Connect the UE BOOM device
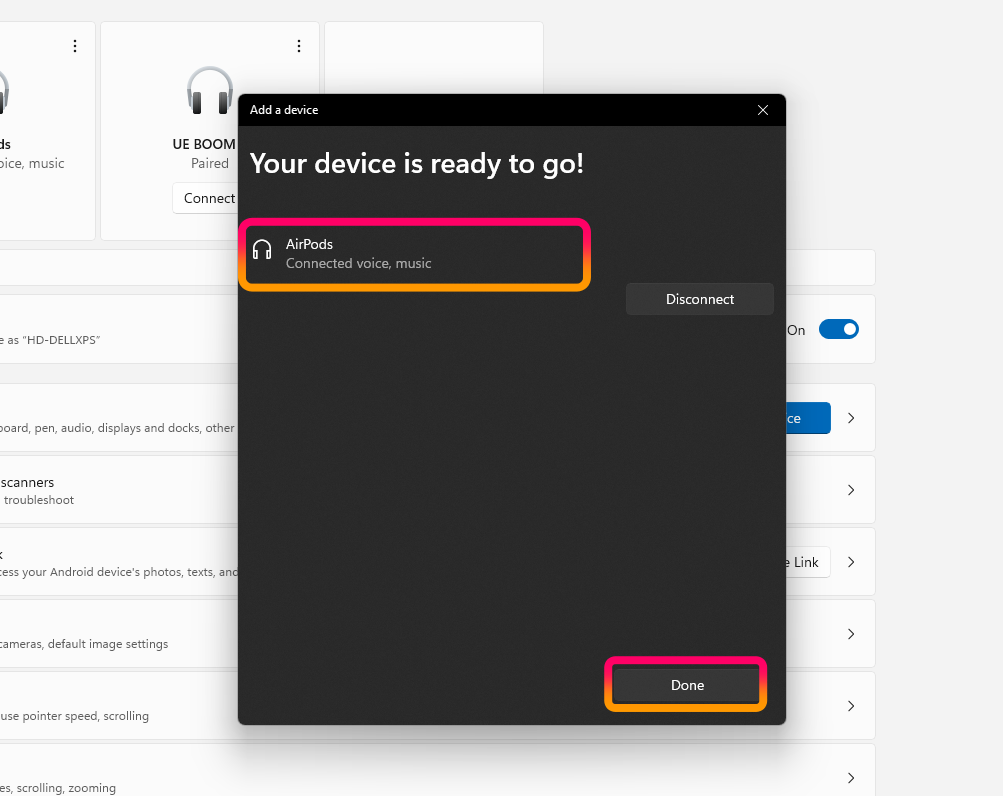1003x796 pixels. click(x=206, y=198)
